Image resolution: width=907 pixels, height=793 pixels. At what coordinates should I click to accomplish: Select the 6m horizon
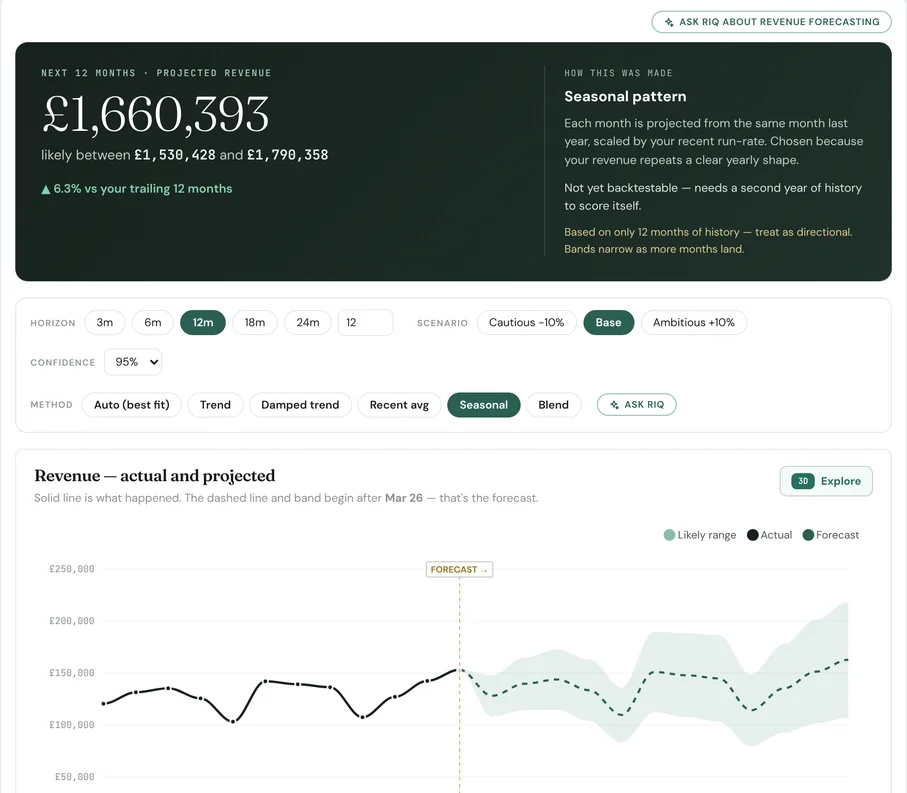(153, 322)
